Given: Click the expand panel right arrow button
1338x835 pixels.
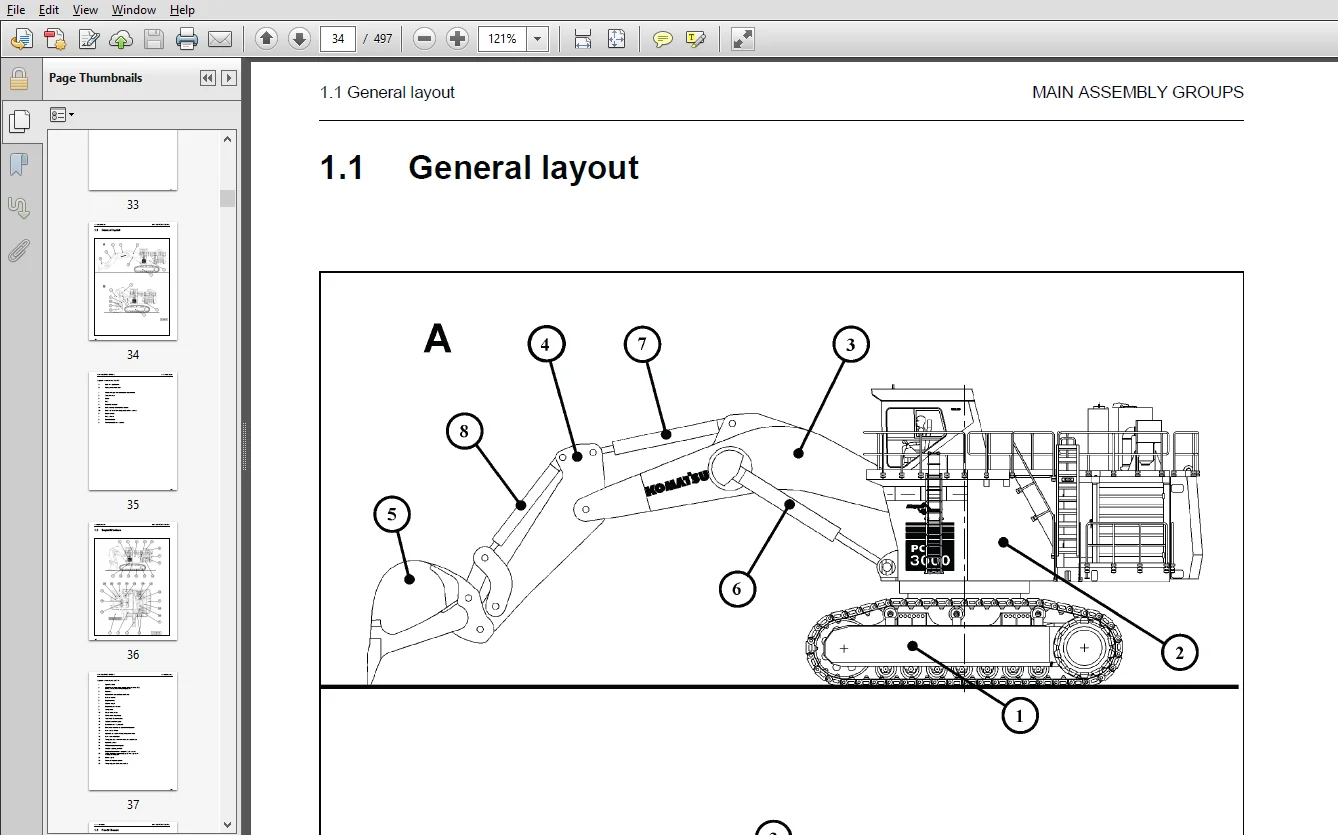Looking at the screenshot, I should point(229,78).
